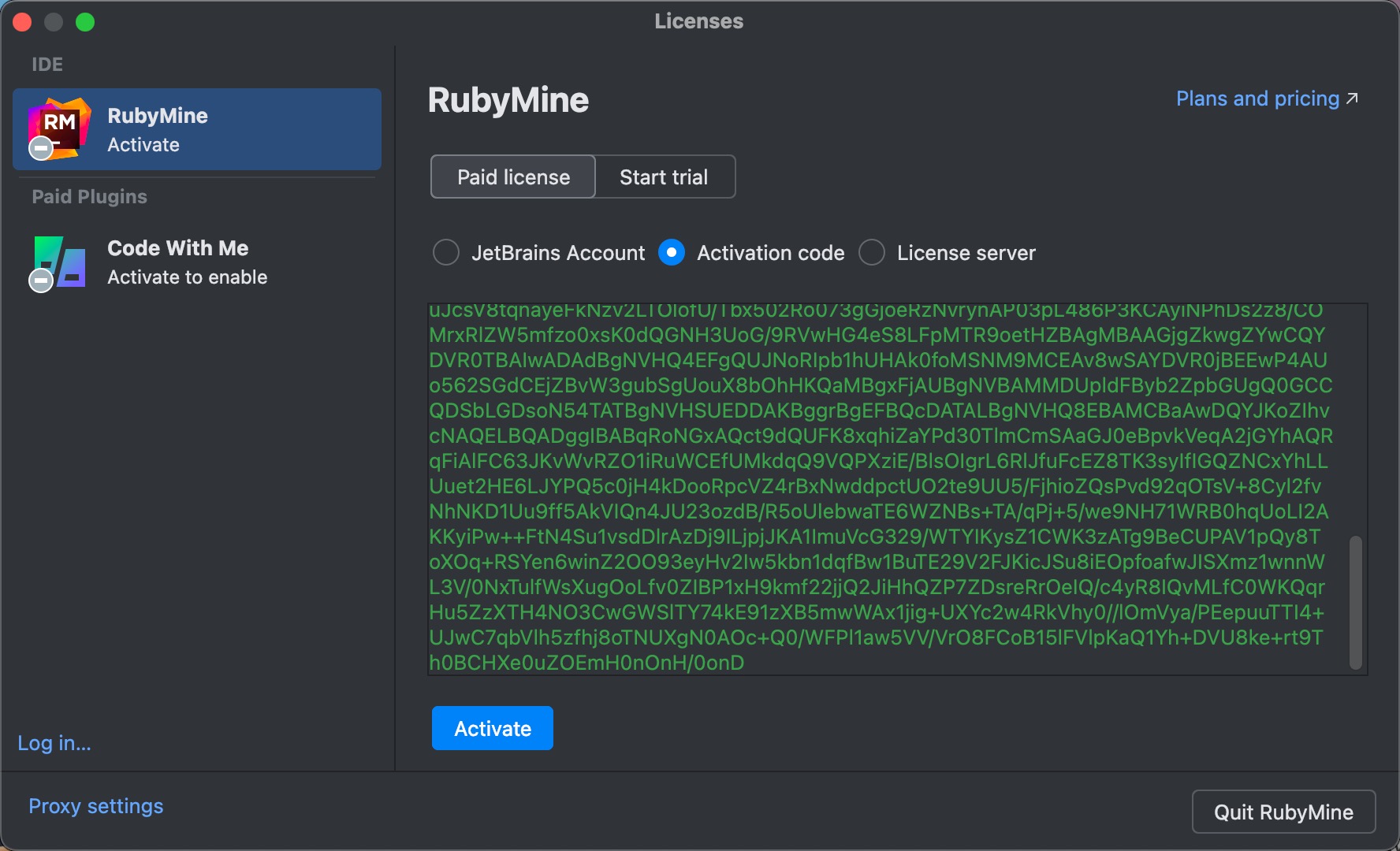Click the Quit RubyMine button
The width and height of the screenshot is (1400, 851).
pyautogui.click(x=1283, y=812)
